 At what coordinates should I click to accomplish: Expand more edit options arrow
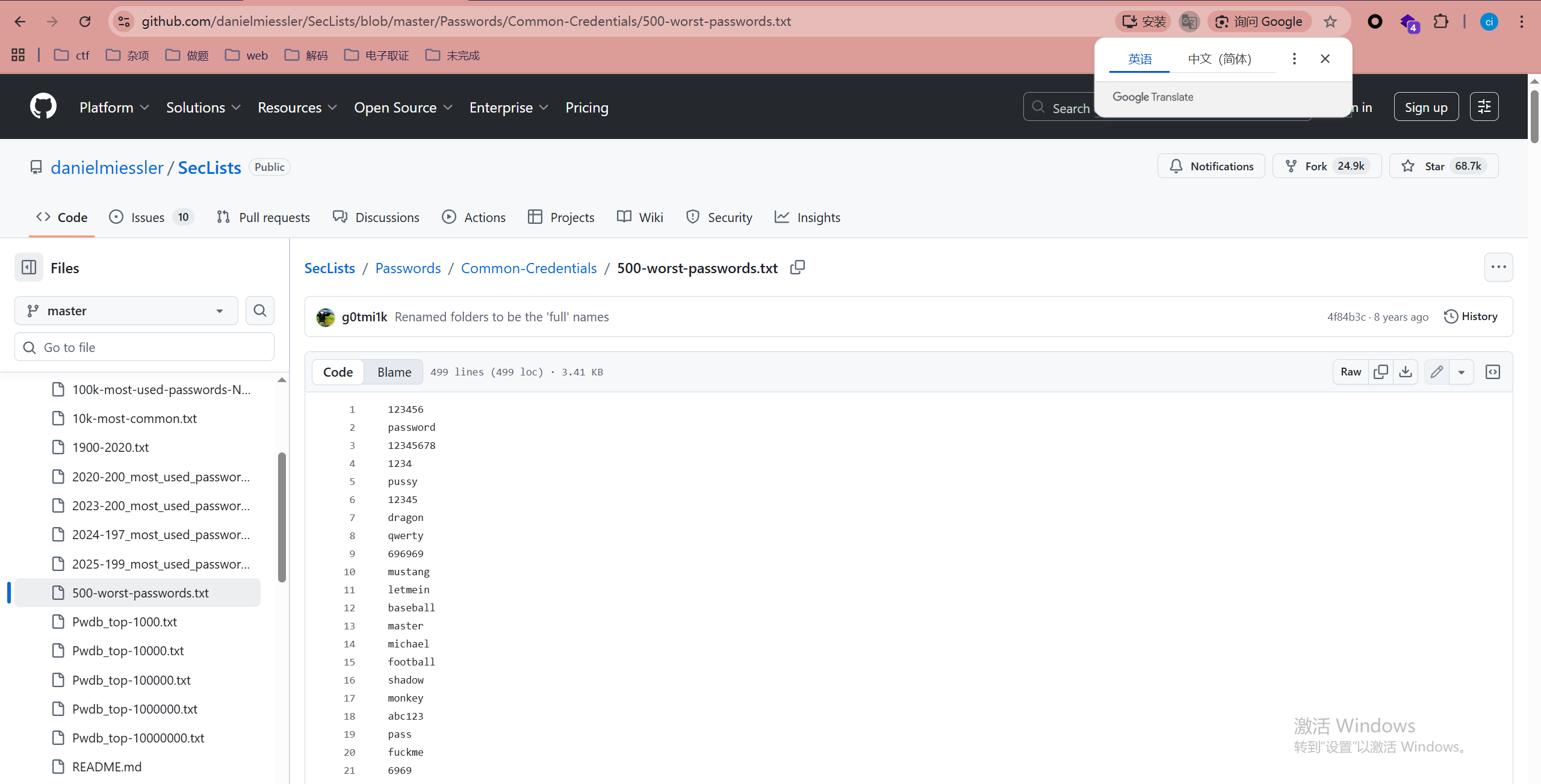point(1462,372)
